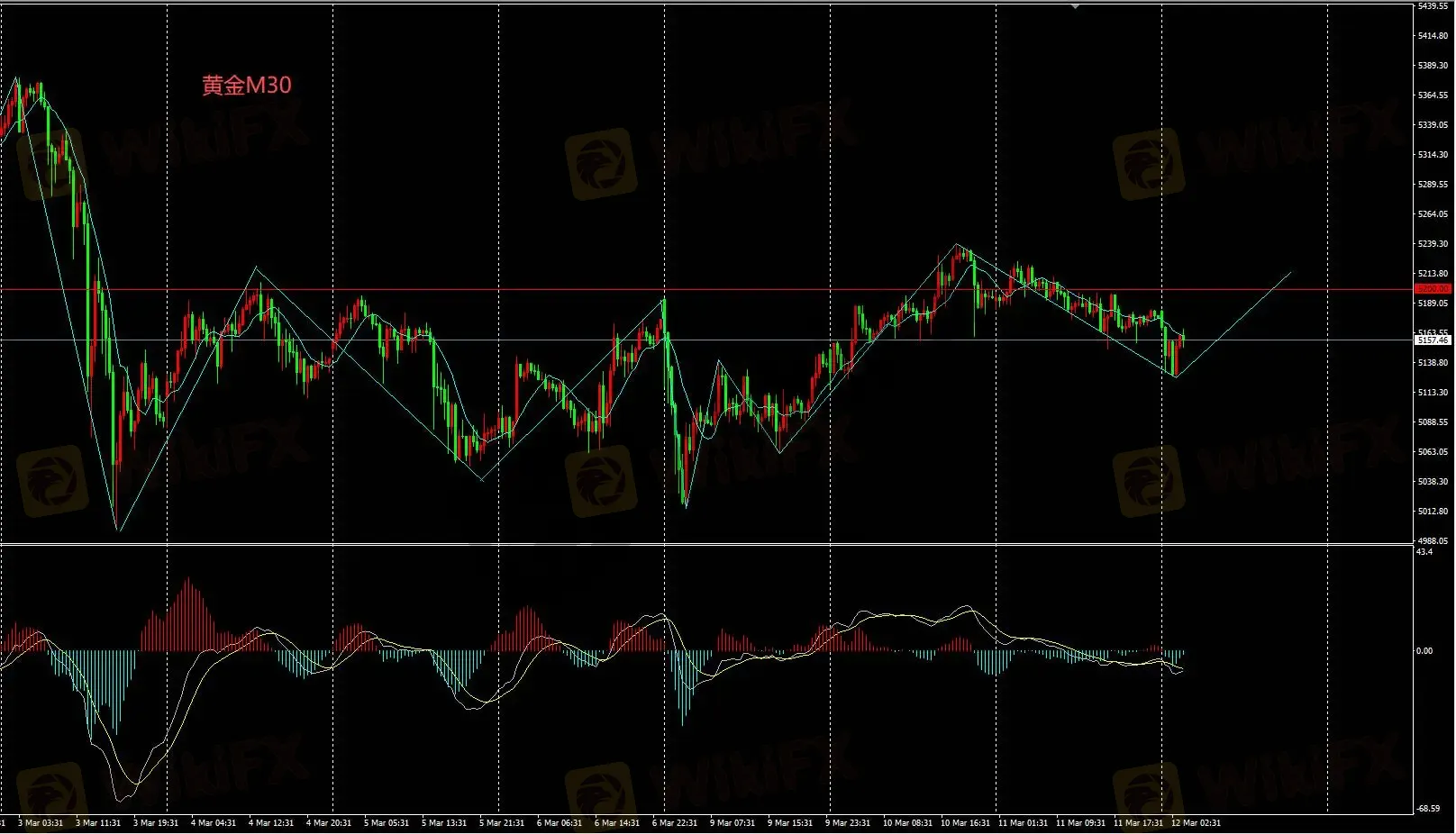Image resolution: width=1456 pixels, height=834 pixels.
Task: Pick the 5314.30 price axis label
Action: coord(1433,155)
